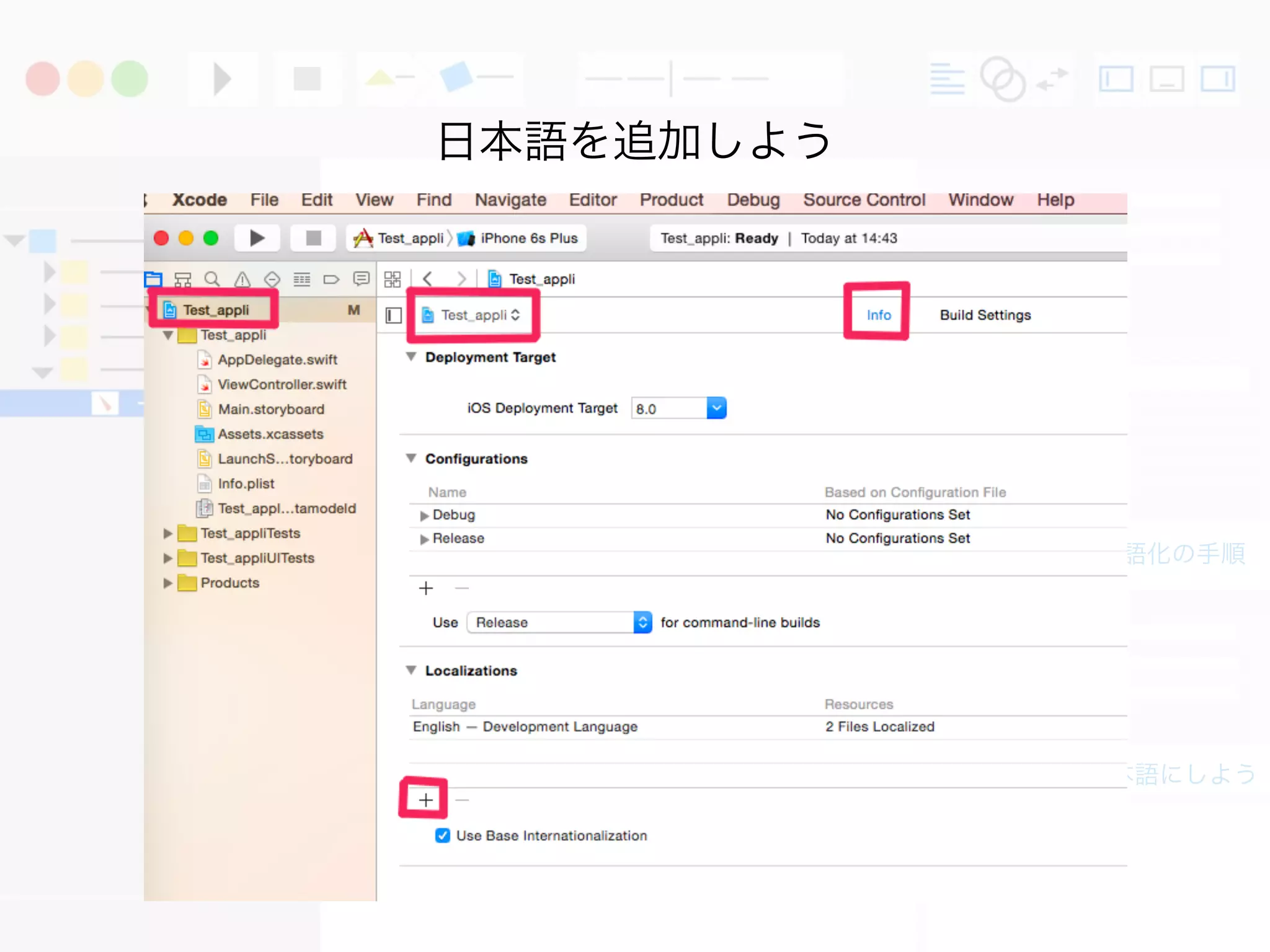Open the Symbol navigator icon

point(182,280)
